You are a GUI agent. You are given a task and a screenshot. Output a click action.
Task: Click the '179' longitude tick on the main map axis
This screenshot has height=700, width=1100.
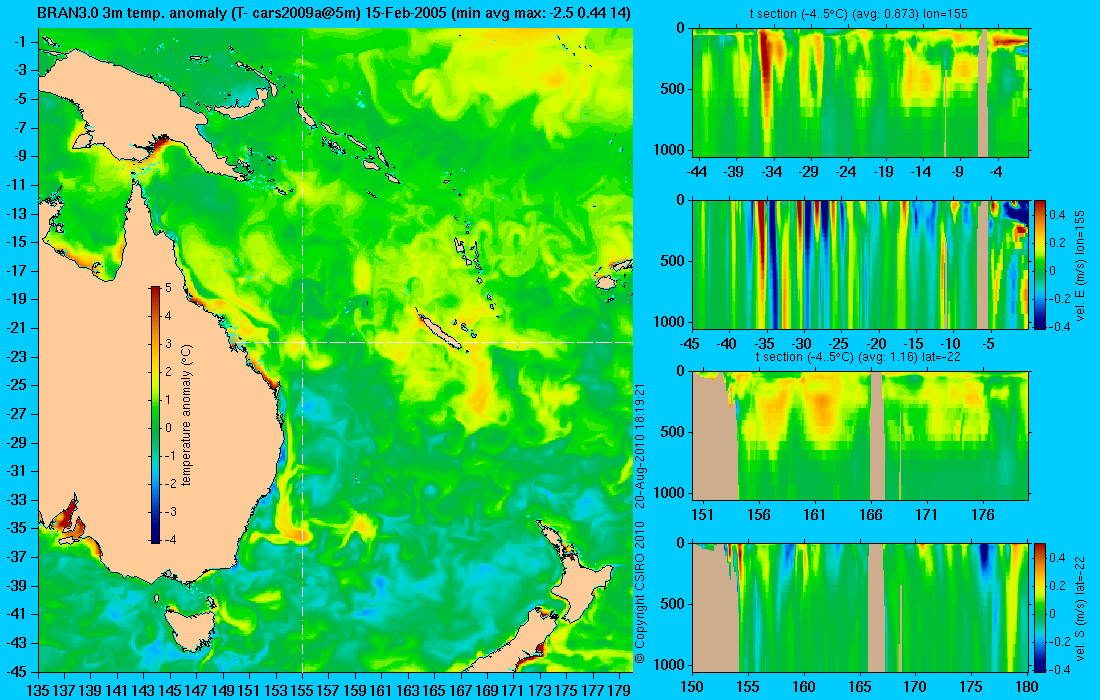point(619,690)
